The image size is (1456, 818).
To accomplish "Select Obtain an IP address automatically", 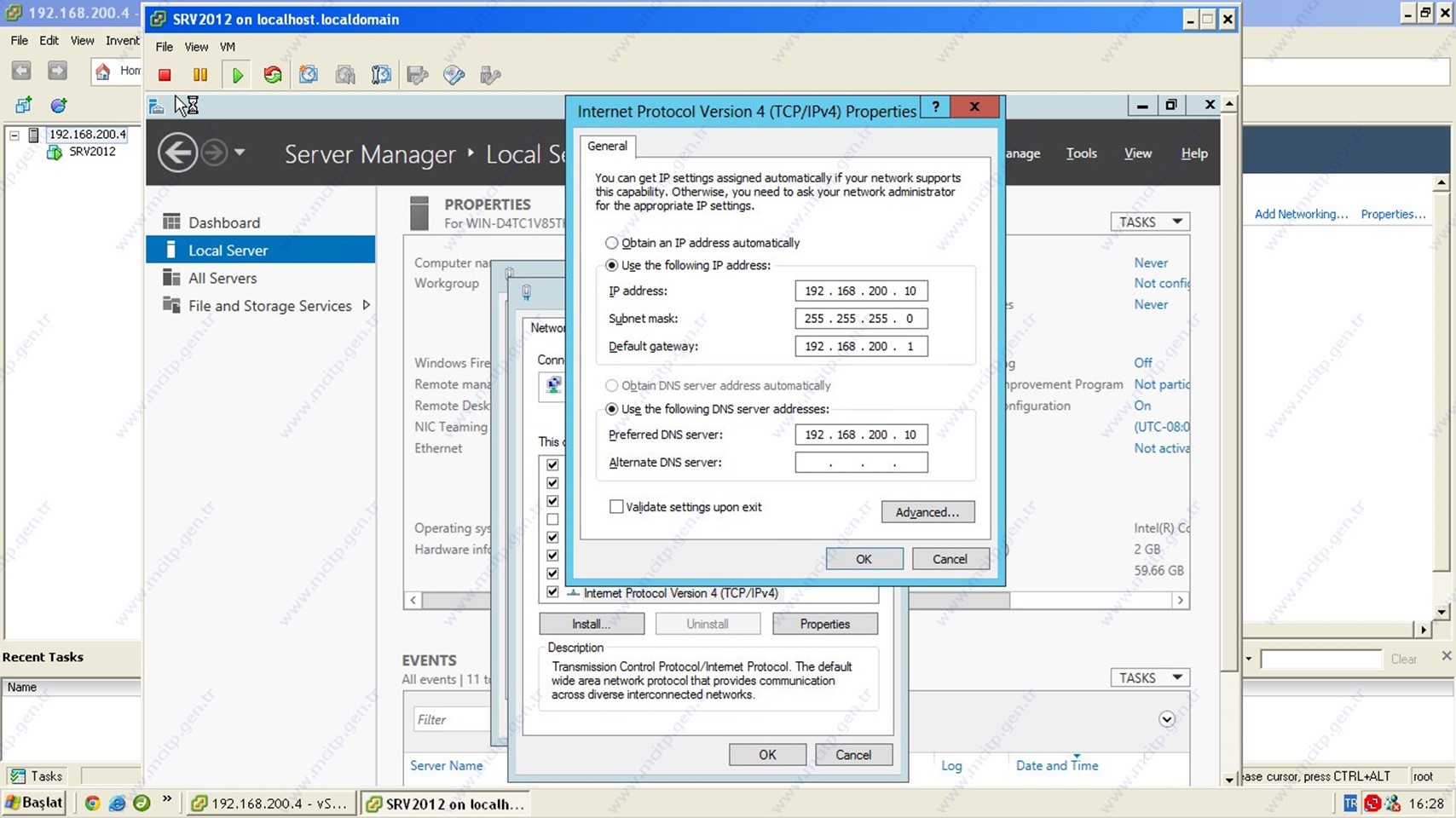I will (611, 243).
